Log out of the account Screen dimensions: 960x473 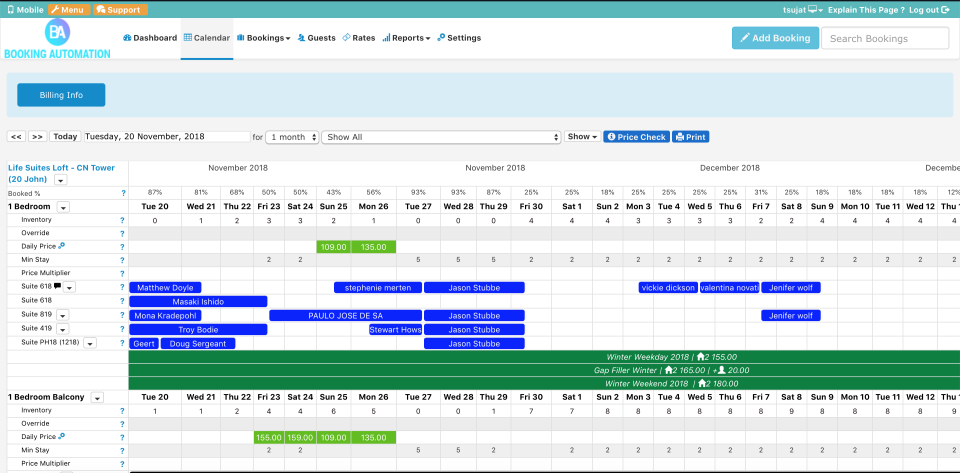point(929,10)
